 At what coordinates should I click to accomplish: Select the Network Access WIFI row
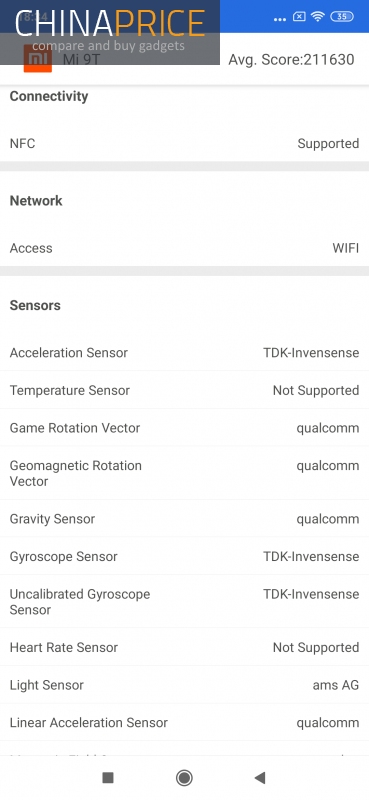point(184,248)
